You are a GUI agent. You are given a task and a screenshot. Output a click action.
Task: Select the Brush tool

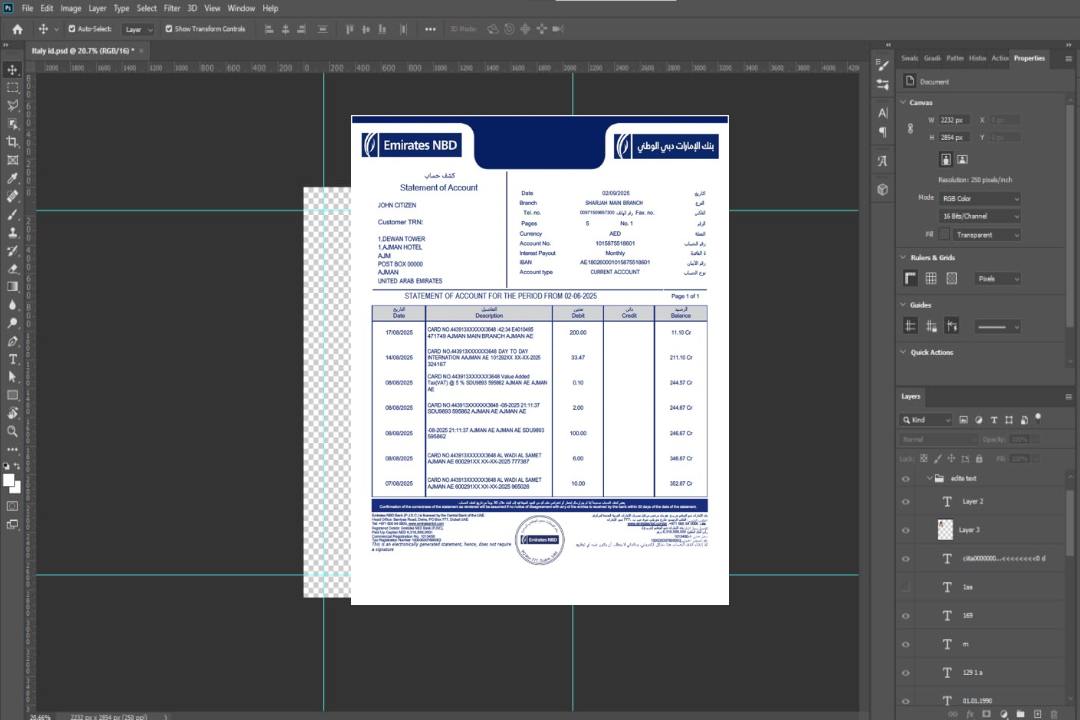click(12, 214)
